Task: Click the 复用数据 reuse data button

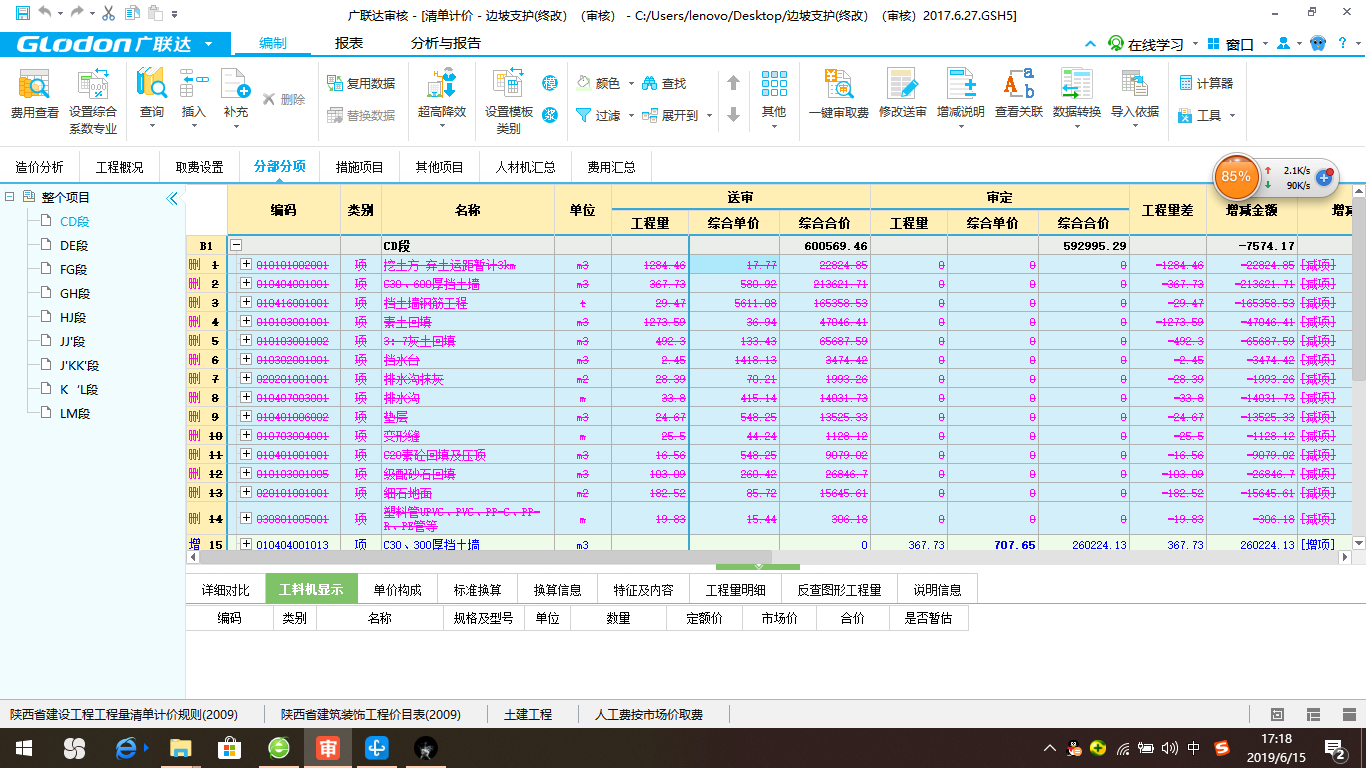Action: (361, 83)
